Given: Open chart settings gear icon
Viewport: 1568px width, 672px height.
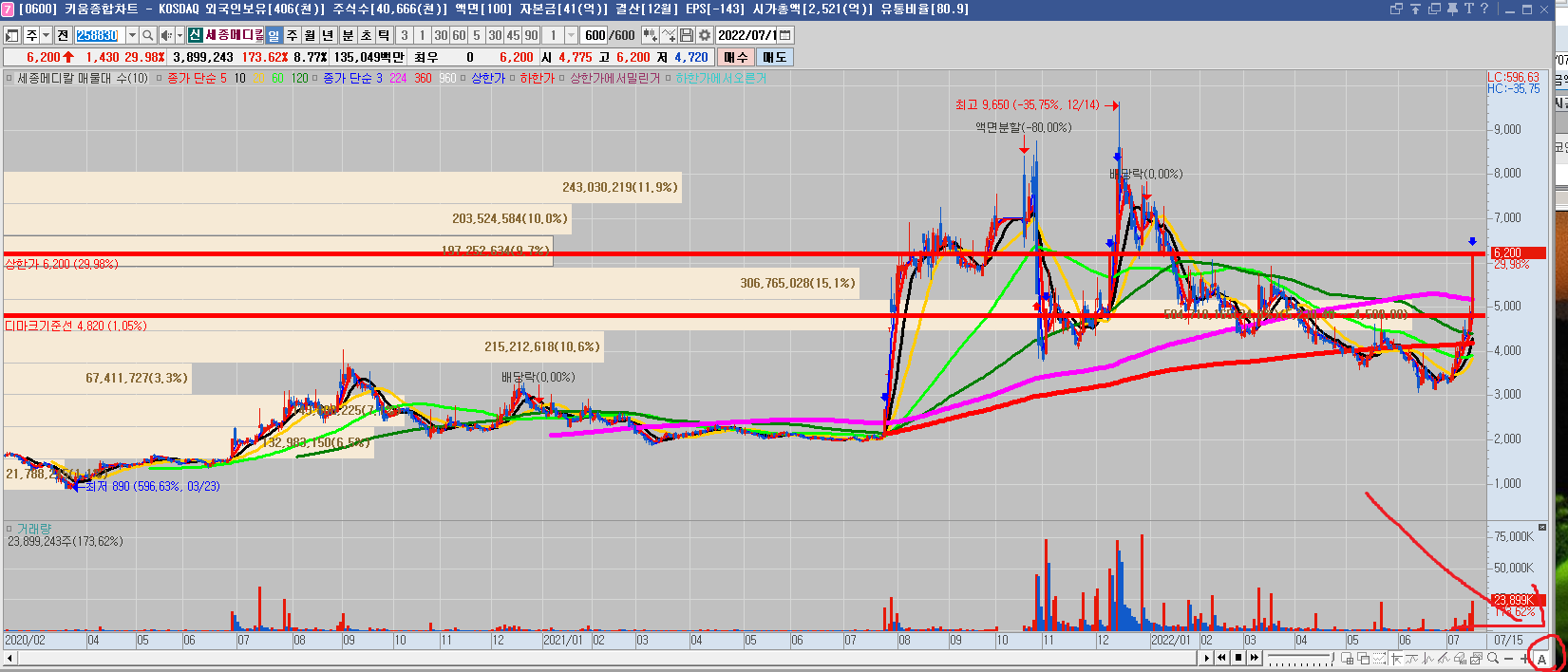Looking at the screenshot, I should pyautogui.click(x=705, y=35).
